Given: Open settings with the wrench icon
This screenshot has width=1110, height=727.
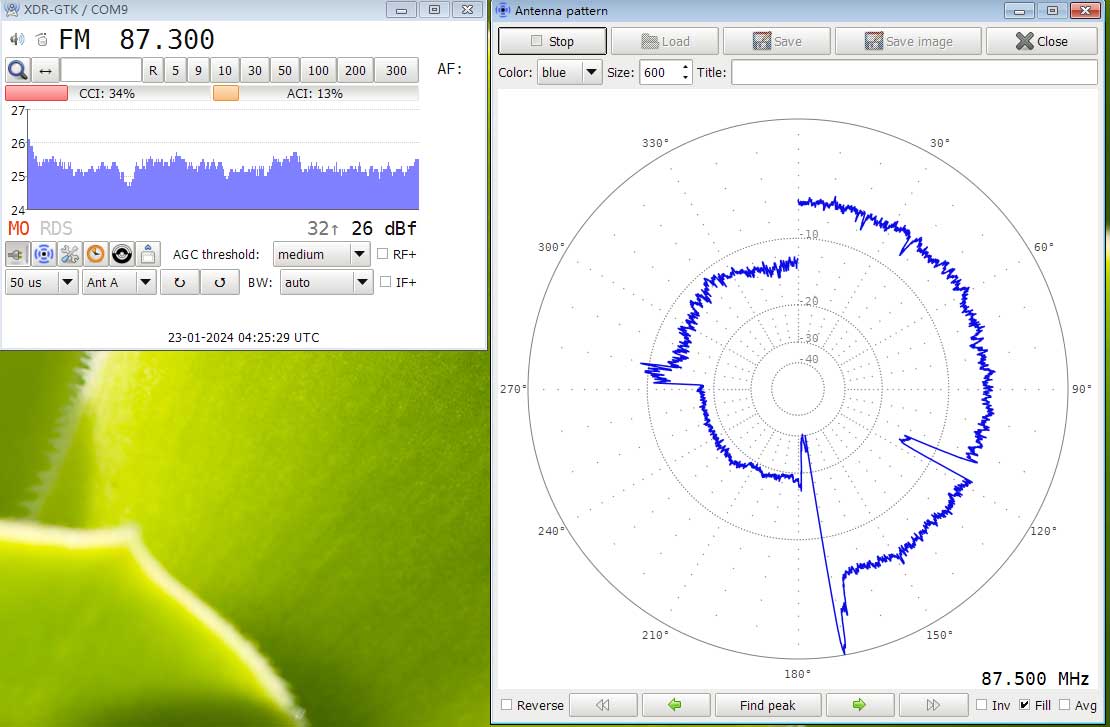Looking at the screenshot, I should (70, 254).
